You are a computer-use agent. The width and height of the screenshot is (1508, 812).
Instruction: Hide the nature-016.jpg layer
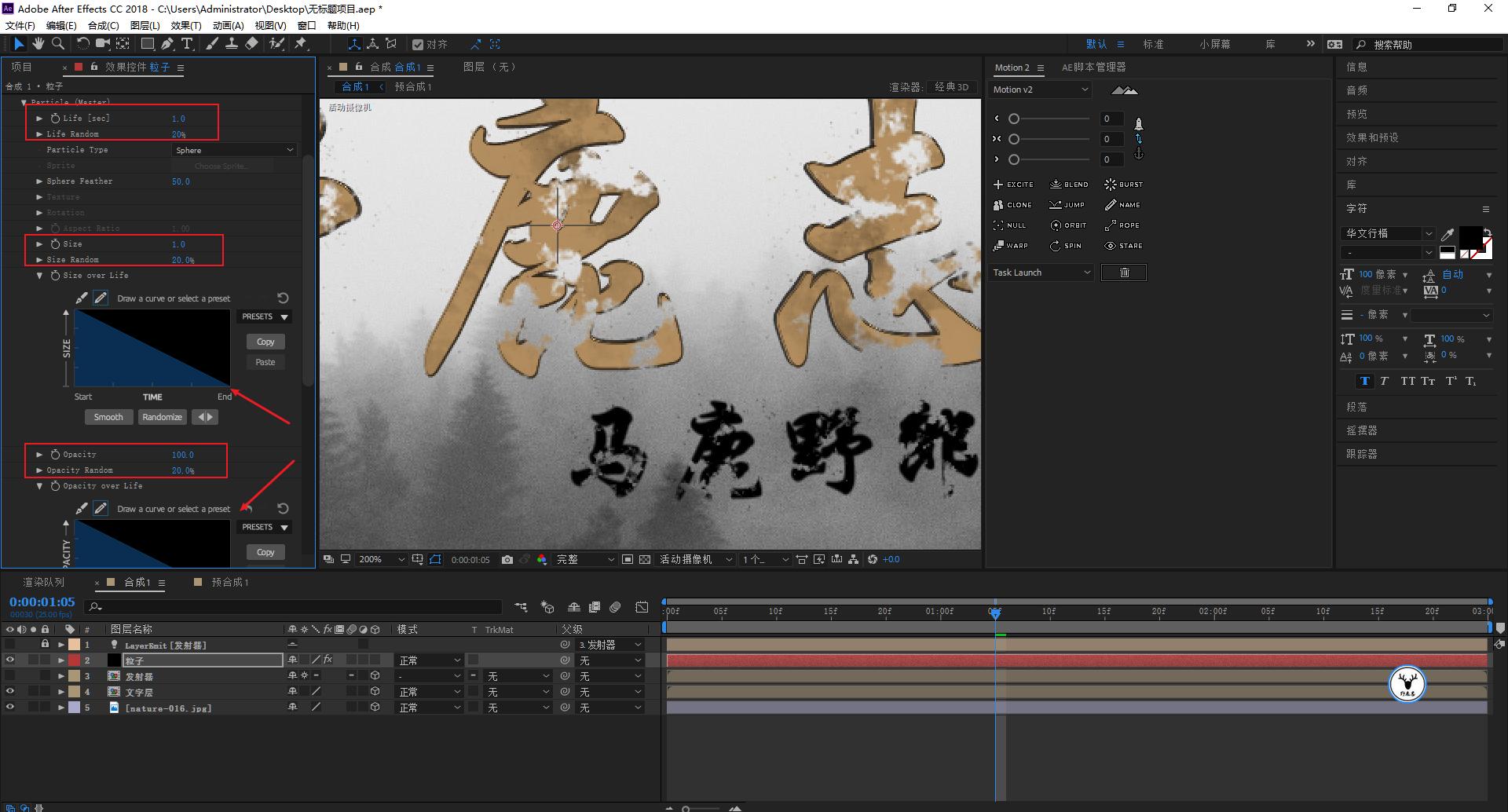[x=10, y=708]
